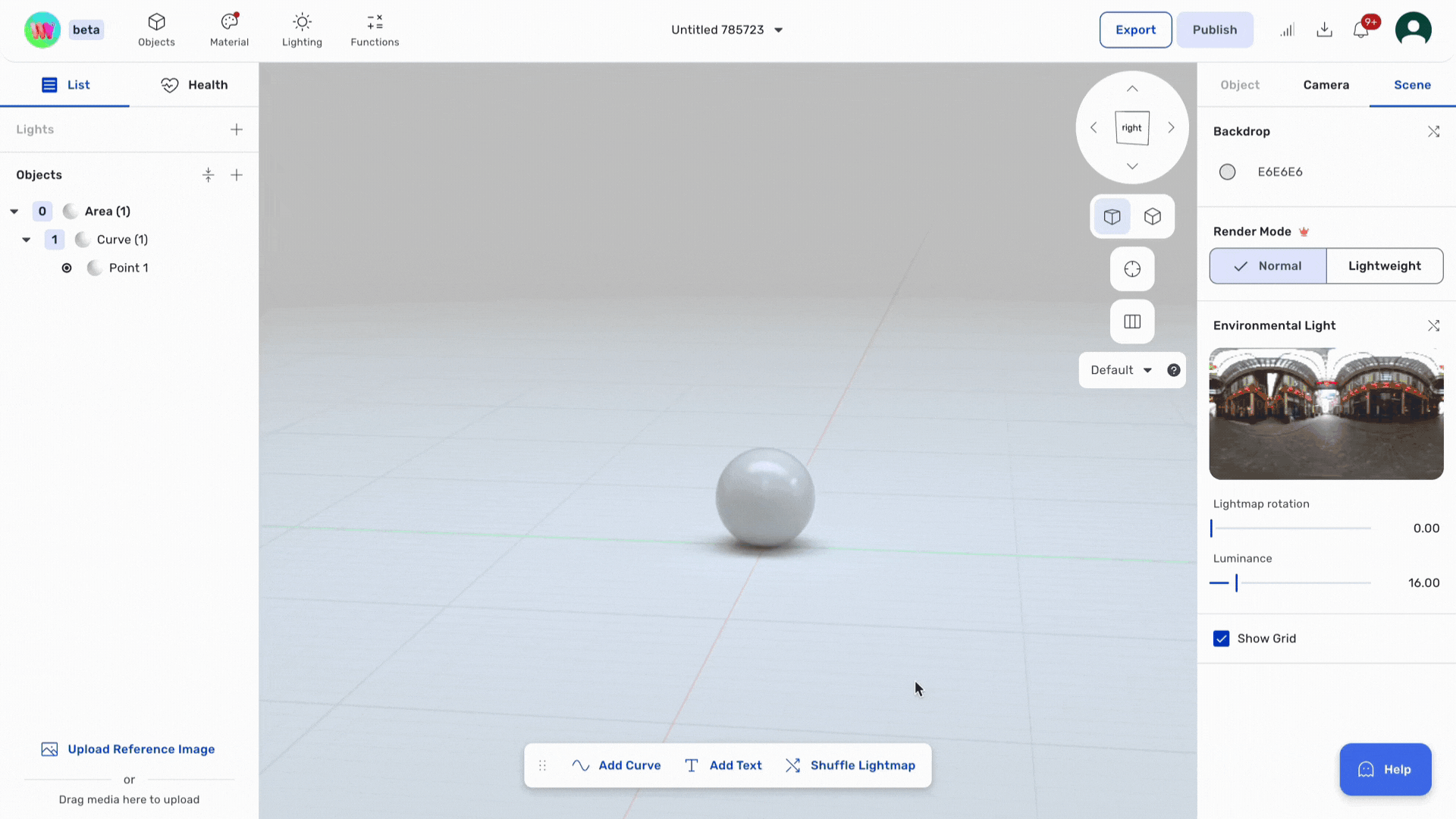
Task: Click the Luminance slider
Action: (1291, 583)
